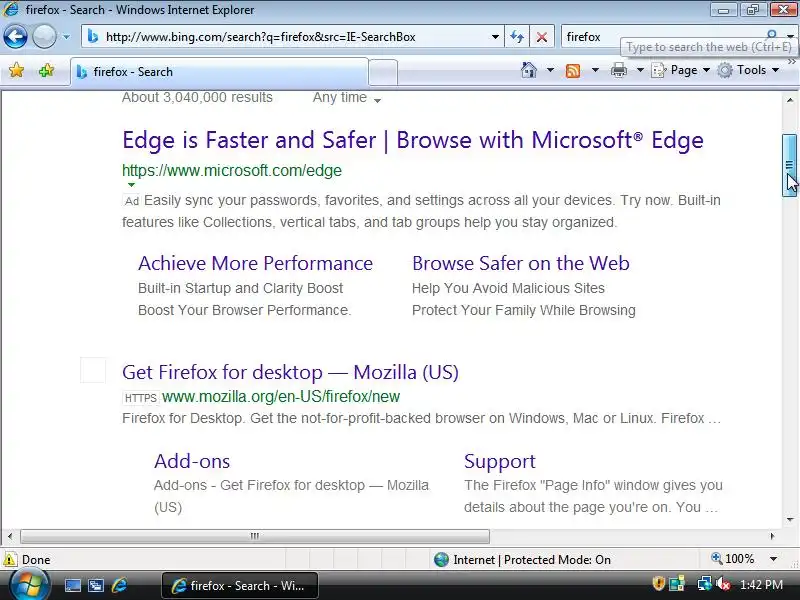This screenshot has height=600, width=800.
Task: Click the Back navigation arrow
Action: tap(15, 37)
